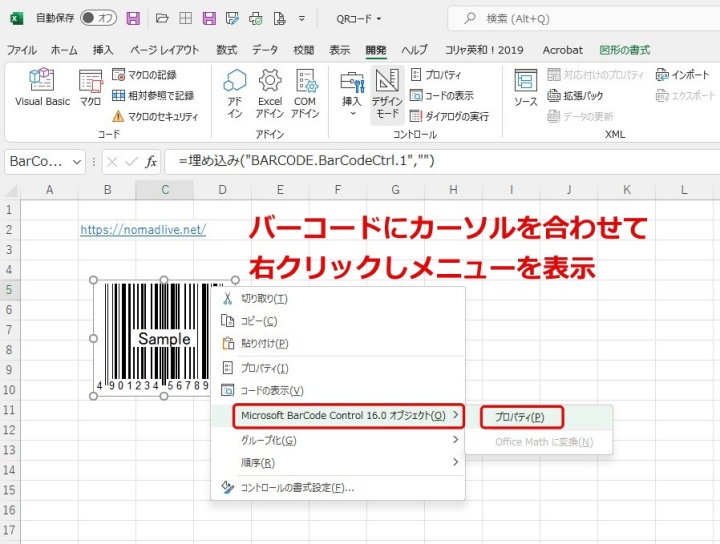720x544 pixels.
Task: Open the https://nomadlive.net/ link
Action: point(143,230)
